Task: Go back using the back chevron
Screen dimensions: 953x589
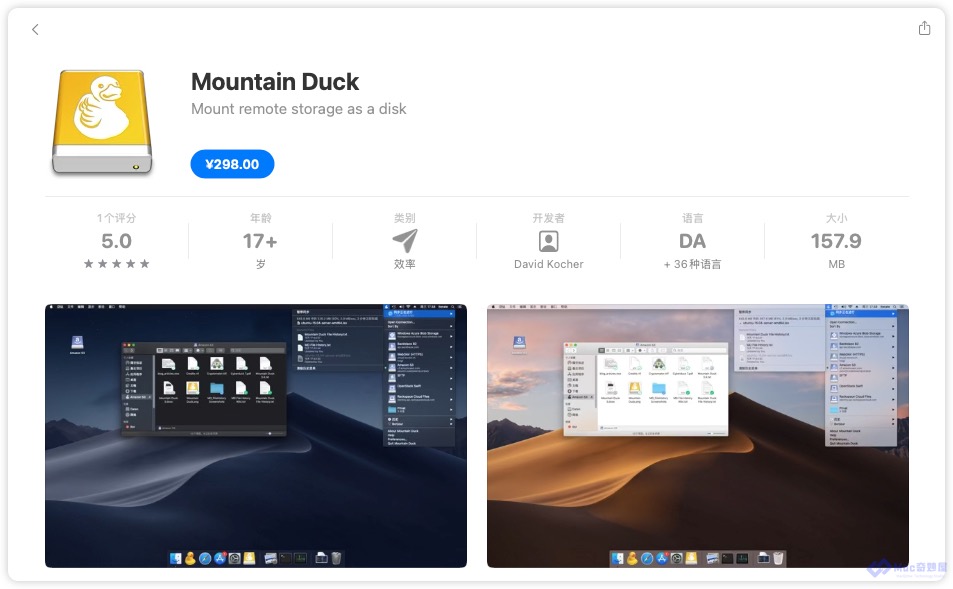Action: point(35,29)
